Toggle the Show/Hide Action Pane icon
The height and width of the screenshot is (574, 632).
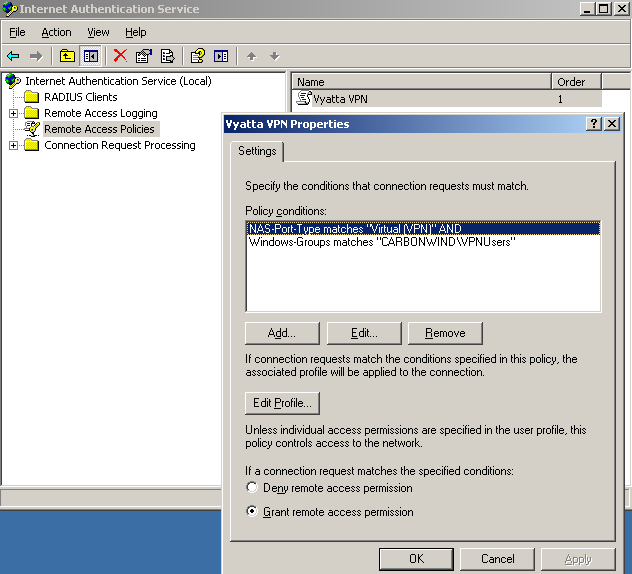(221, 56)
